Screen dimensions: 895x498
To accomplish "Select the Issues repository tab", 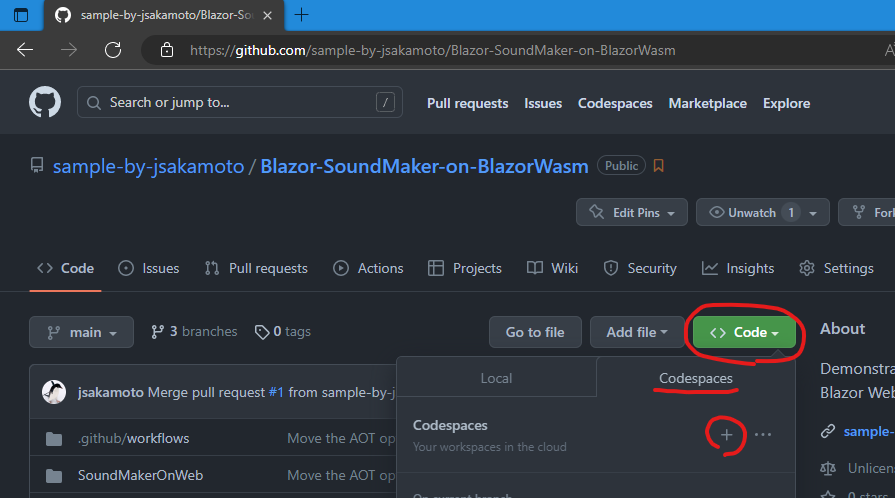I will point(148,268).
